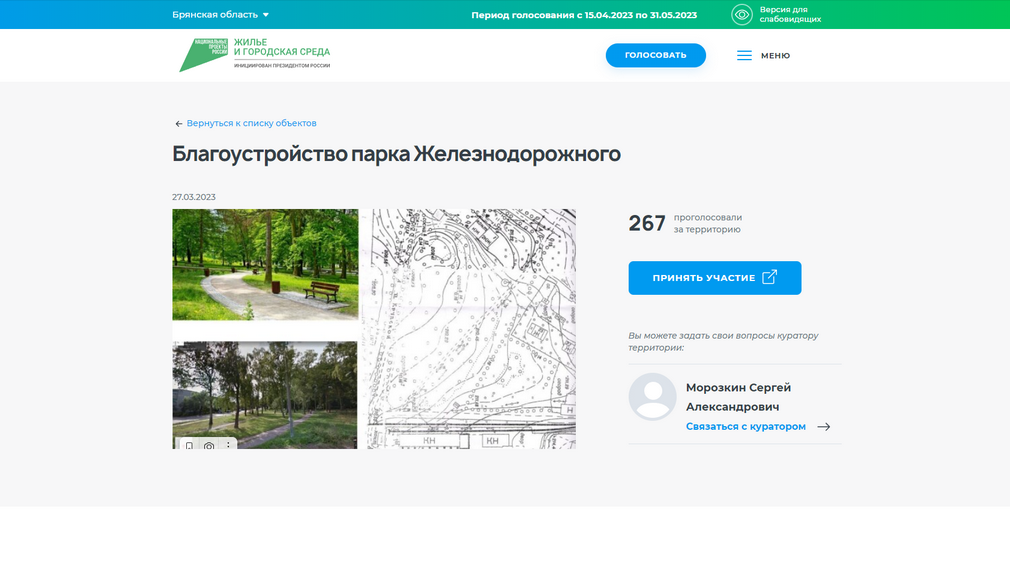Viewport: 1010px width, 568px height.
Task: Click the МЕНЮ label
Action: coord(775,56)
